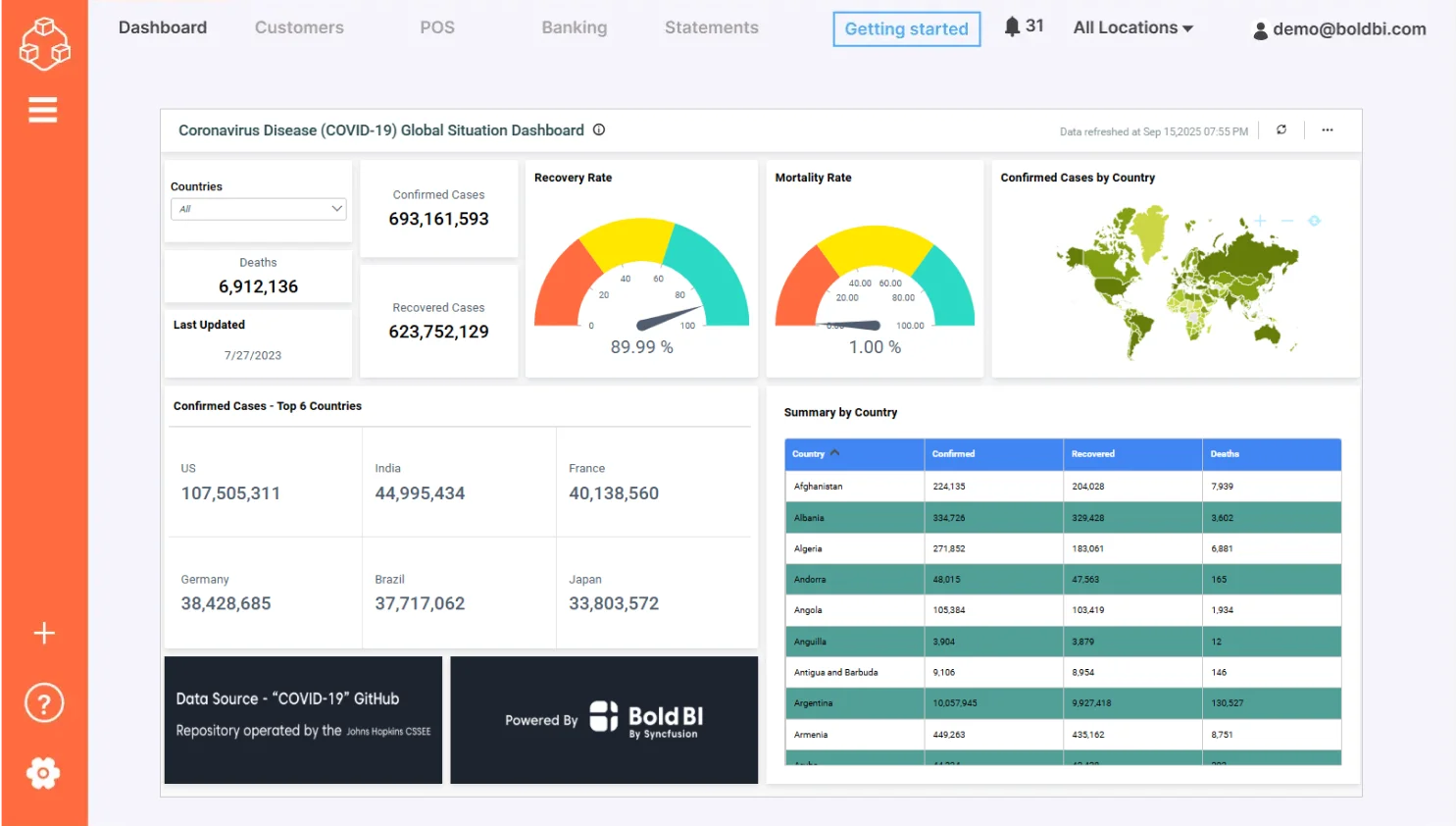View info about the COVID-19 dashboard title

click(x=599, y=129)
